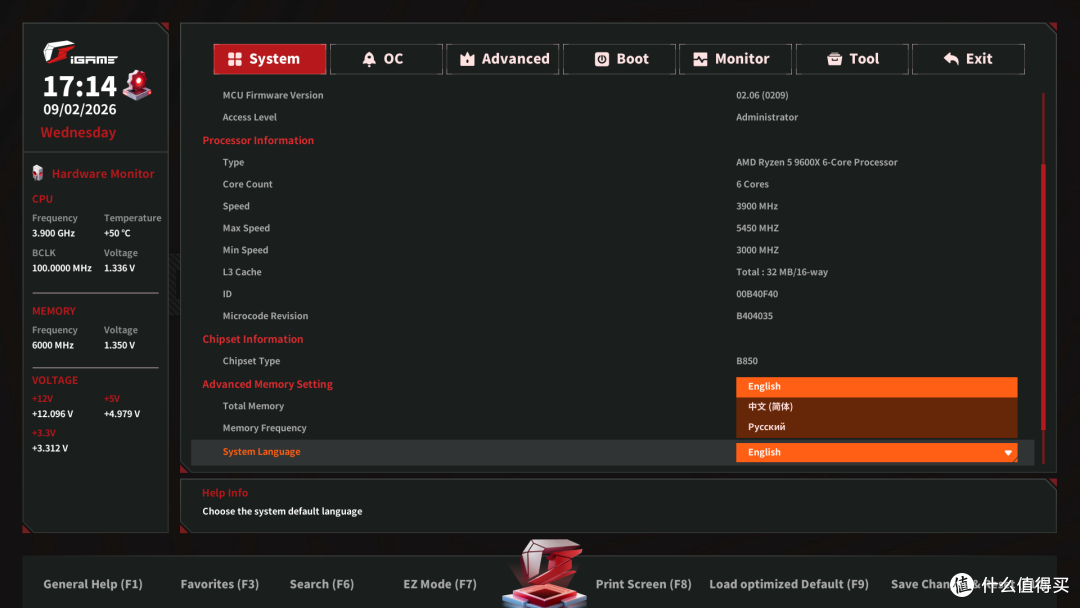Image resolution: width=1080 pixels, height=608 pixels.
Task: Click the Access Level label
Action: (x=249, y=117)
